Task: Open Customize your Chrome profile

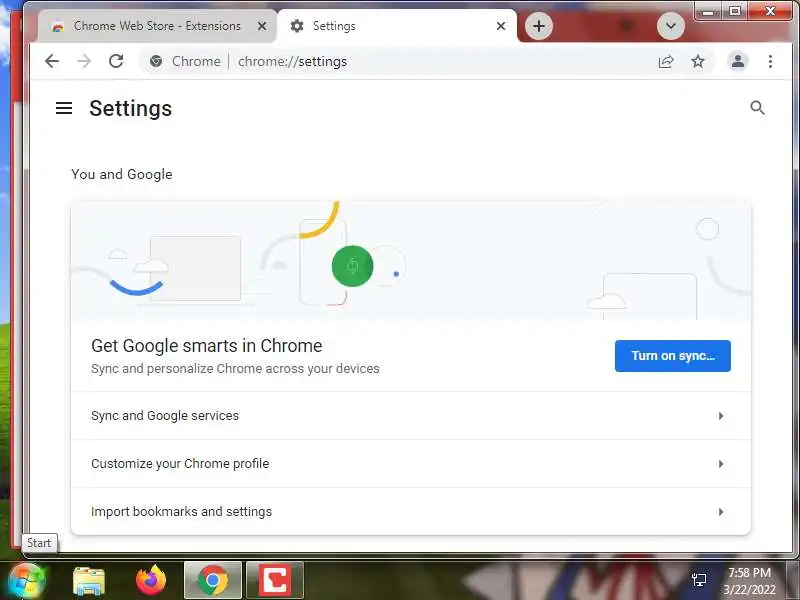Action: click(411, 464)
